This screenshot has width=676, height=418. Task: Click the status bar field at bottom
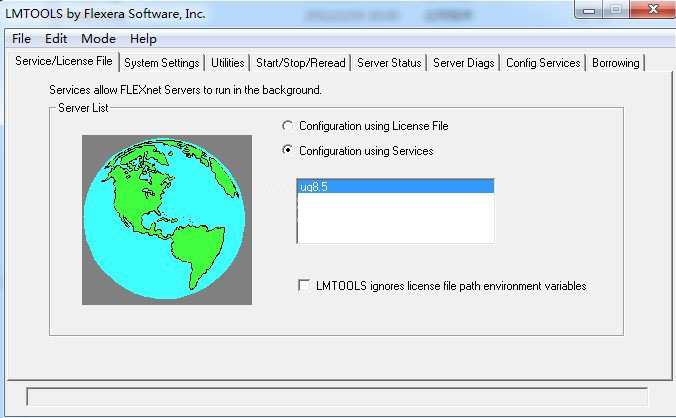tap(337, 397)
